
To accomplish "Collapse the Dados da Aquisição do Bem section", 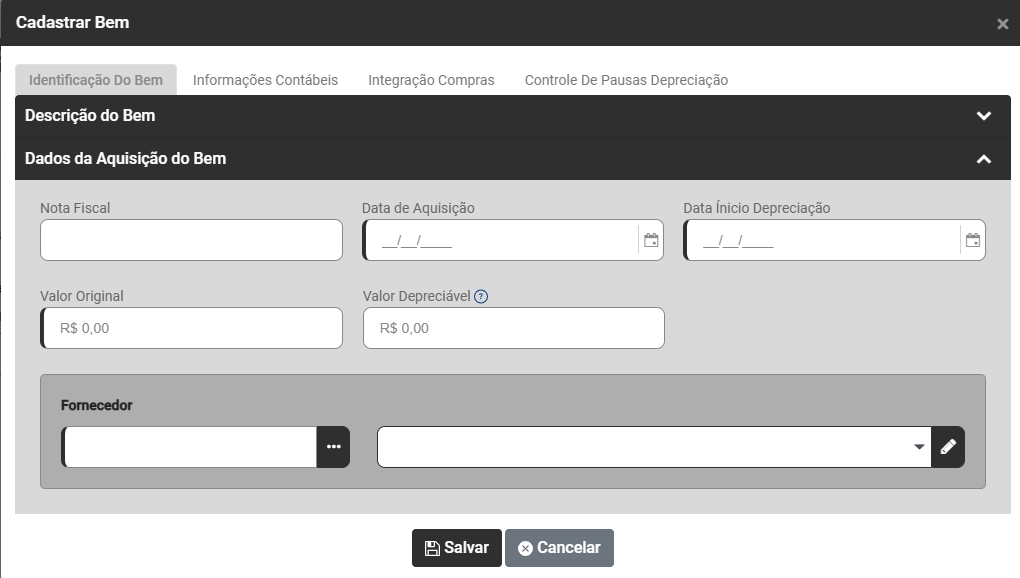I will tap(984, 159).
